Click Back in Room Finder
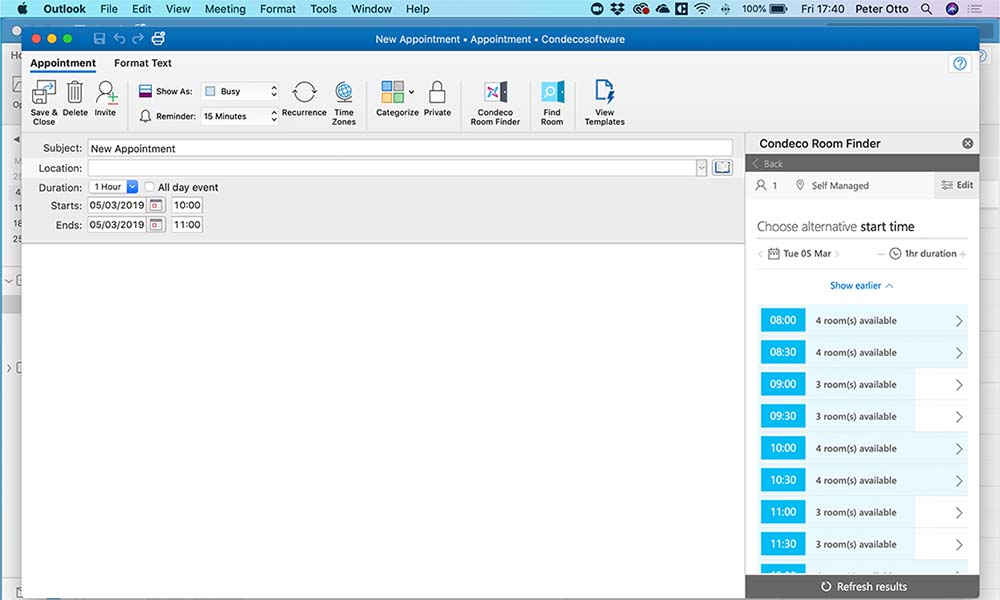This screenshot has width=1000, height=600. pyautogui.click(x=768, y=164)
